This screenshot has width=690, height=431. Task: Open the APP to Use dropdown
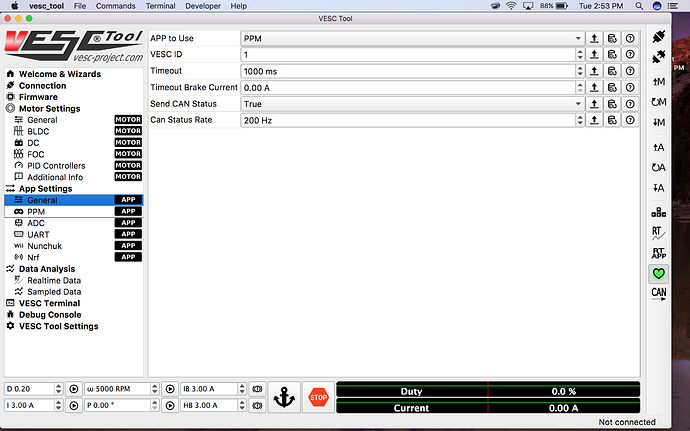(x=410, y=38)
